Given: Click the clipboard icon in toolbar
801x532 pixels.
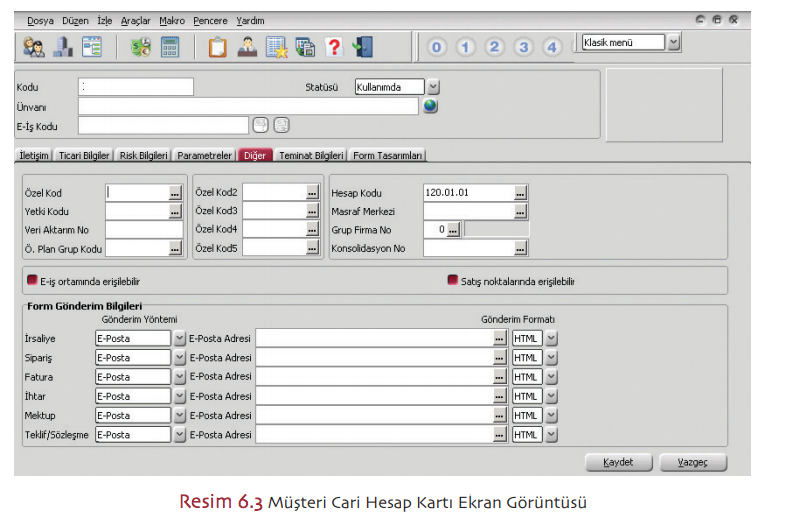Looking at the screenshot, I should coord(217,46).
